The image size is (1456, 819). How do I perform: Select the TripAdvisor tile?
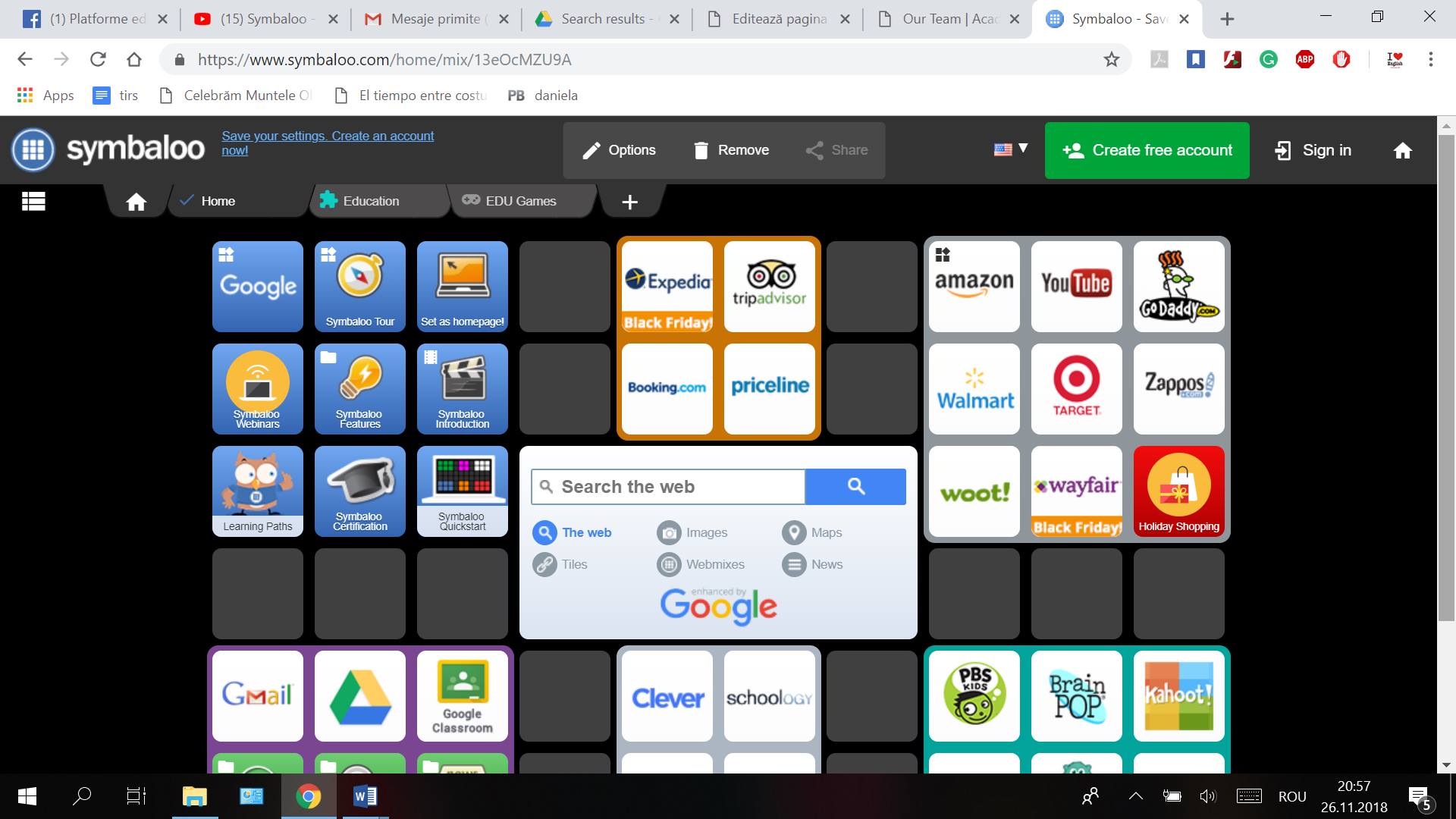tap(769, 286)
